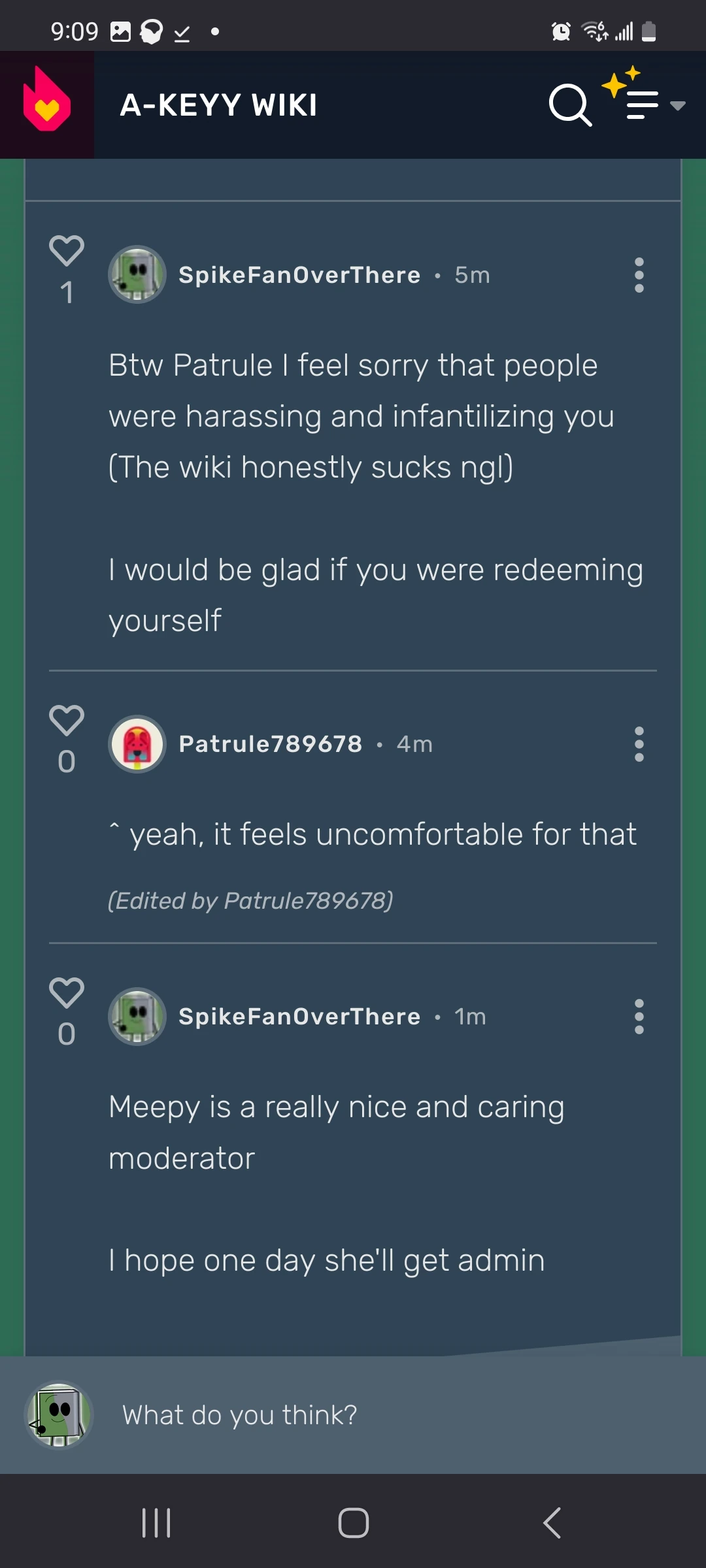Tap the What do you think field
The image size is (706, 1568).
(240, 1413)
